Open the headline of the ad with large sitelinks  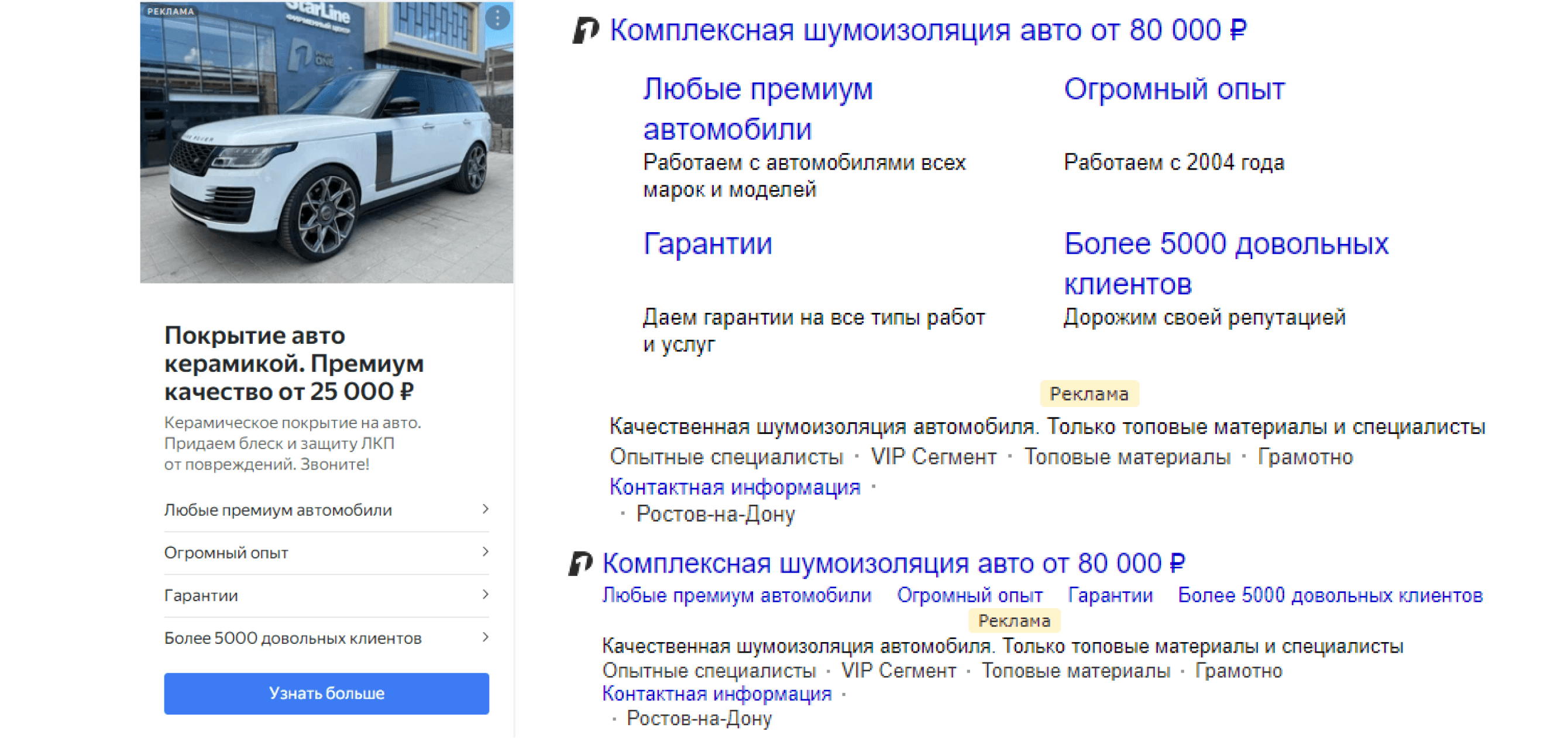[928, 30]
